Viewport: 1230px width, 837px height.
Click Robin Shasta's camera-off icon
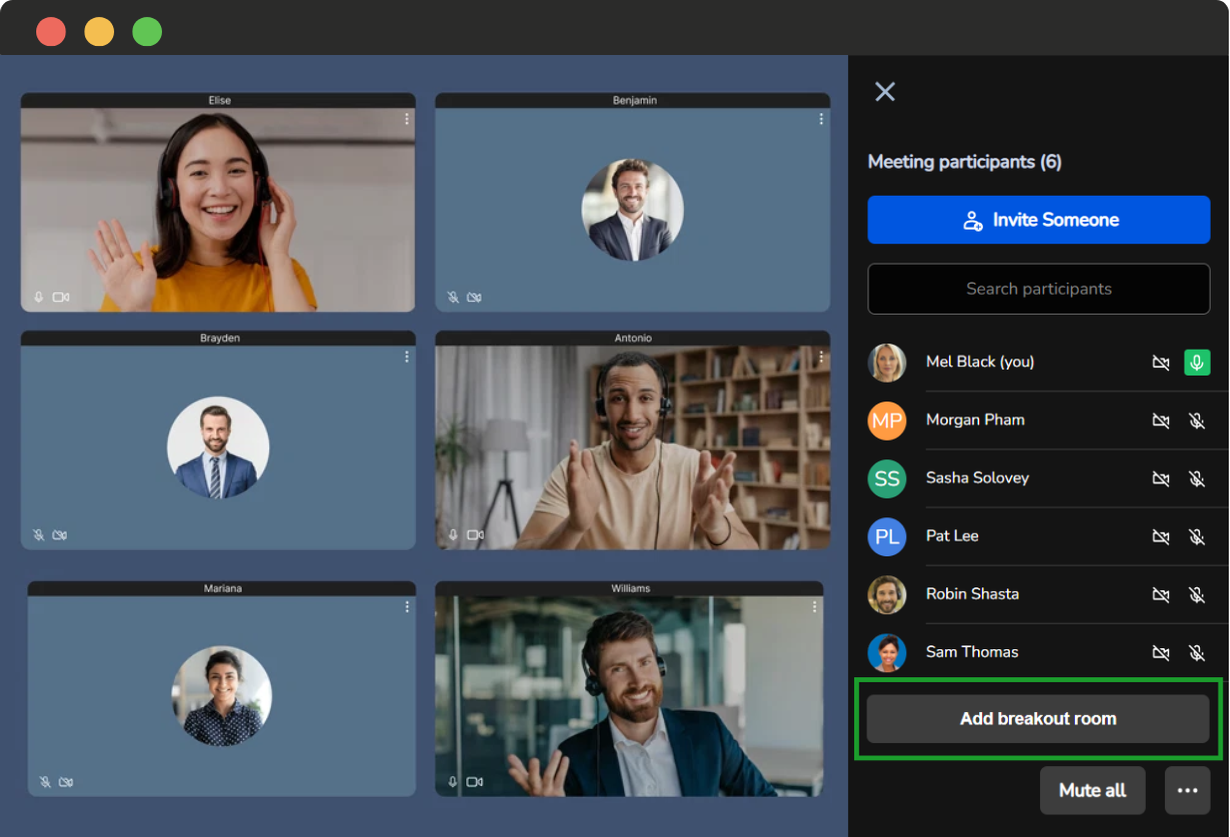1161,595
